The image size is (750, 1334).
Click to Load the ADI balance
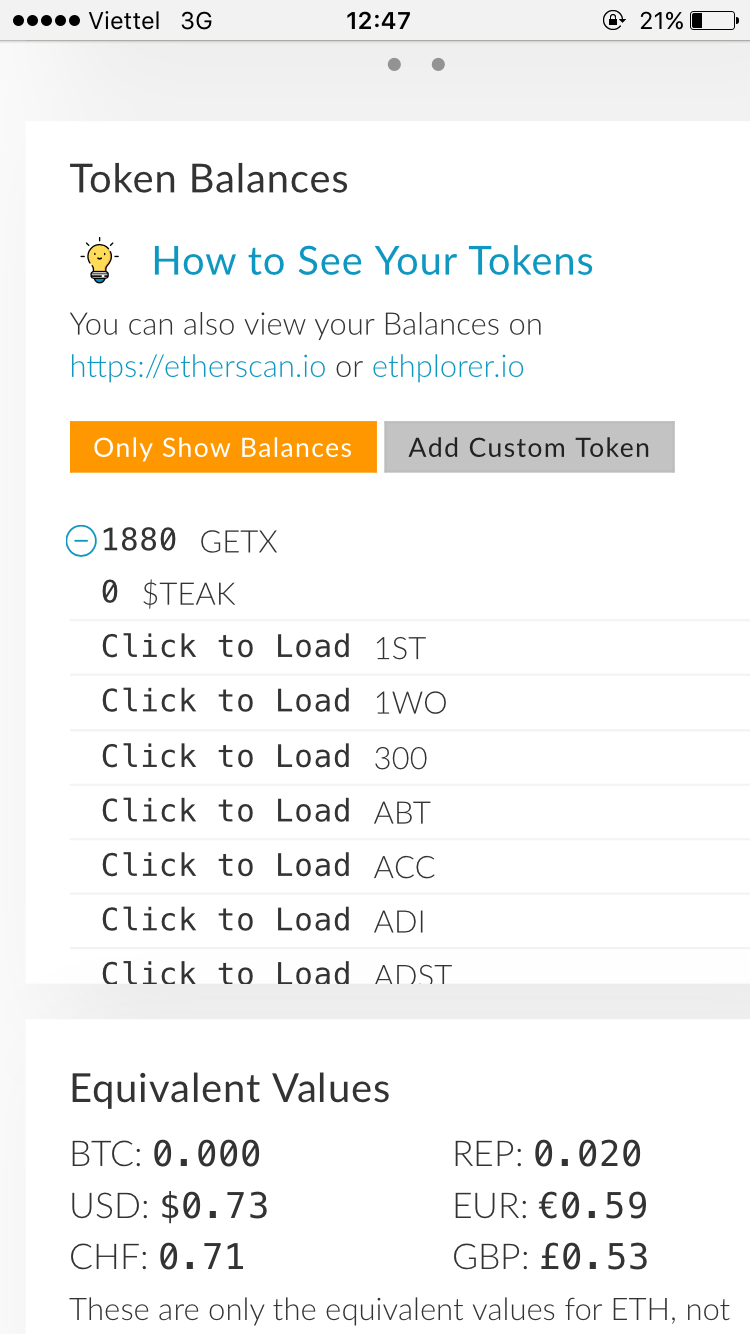coord(226,920)
